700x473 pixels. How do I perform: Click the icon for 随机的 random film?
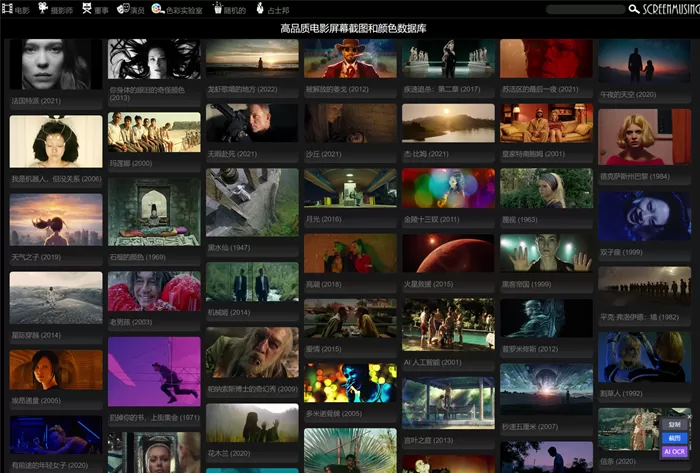coord(215,9)
